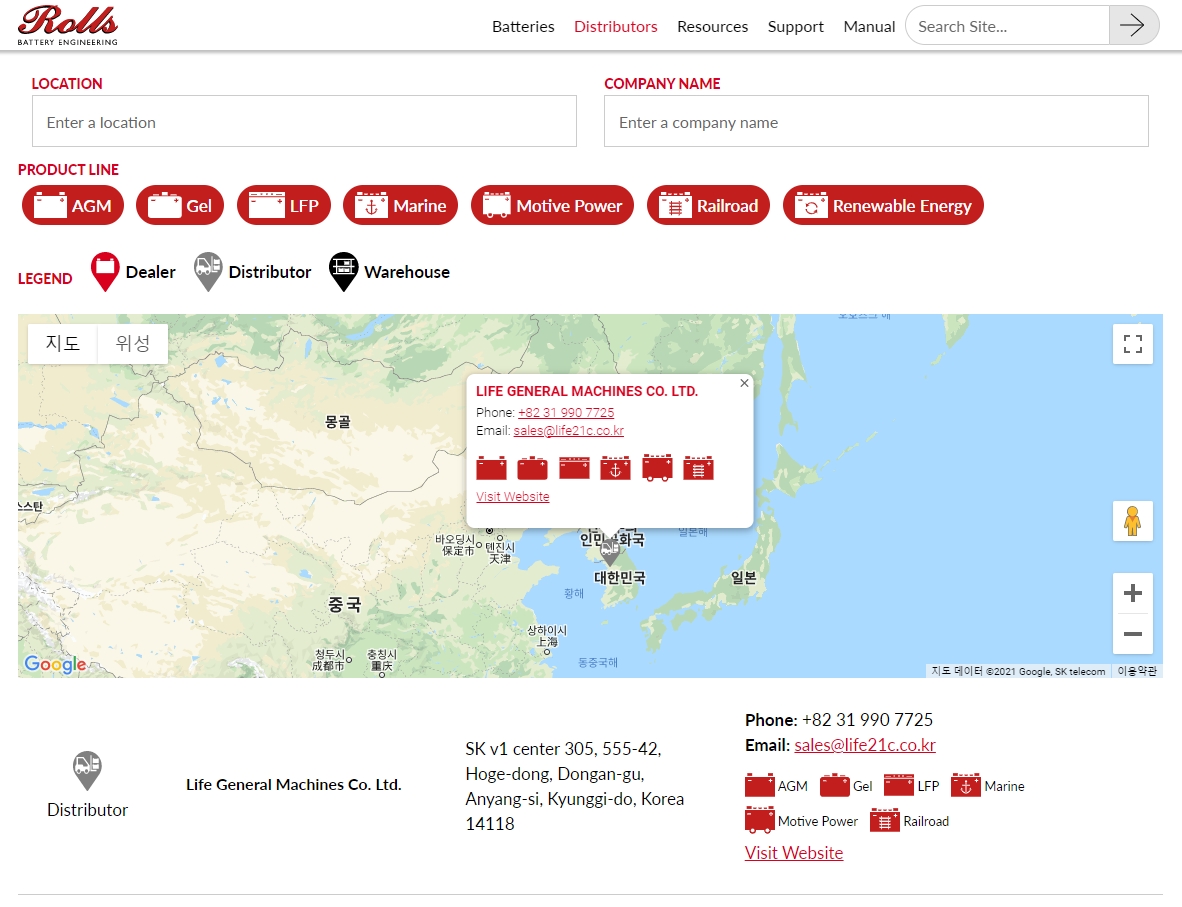Open the Batteries menu
This screenshot has width=1182, height=907.
523,26
